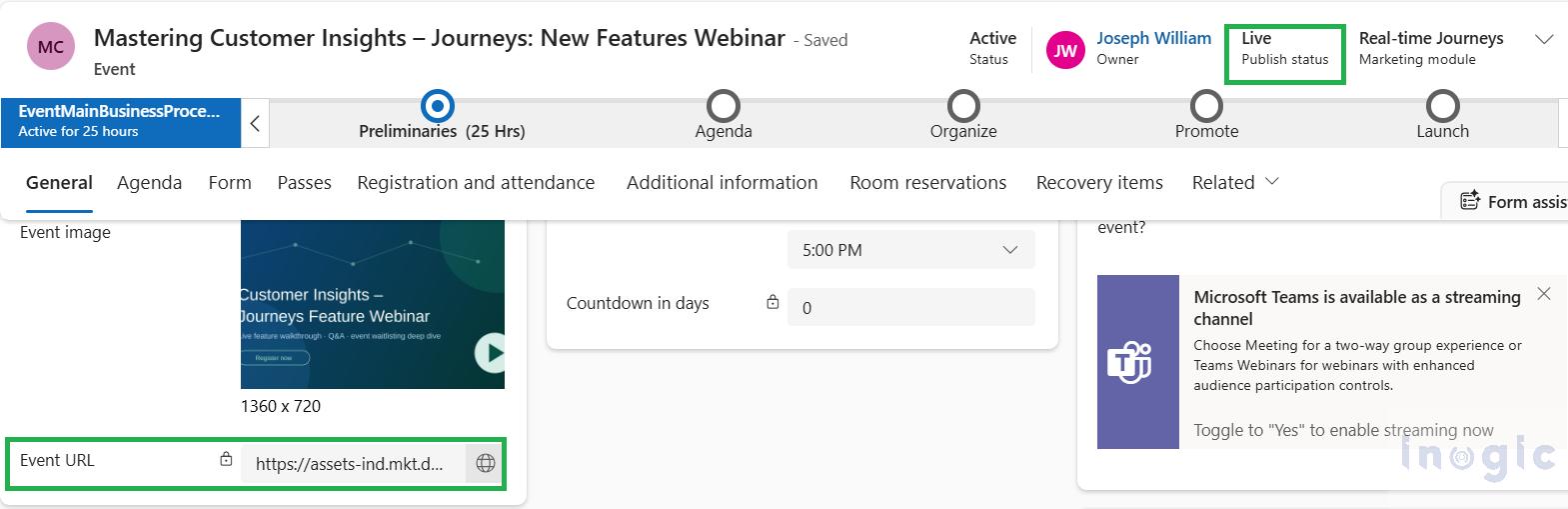This screenshot has width=1568, height=509.
Task: Open Registration and attendance tab
Action: tap(476, 183)
